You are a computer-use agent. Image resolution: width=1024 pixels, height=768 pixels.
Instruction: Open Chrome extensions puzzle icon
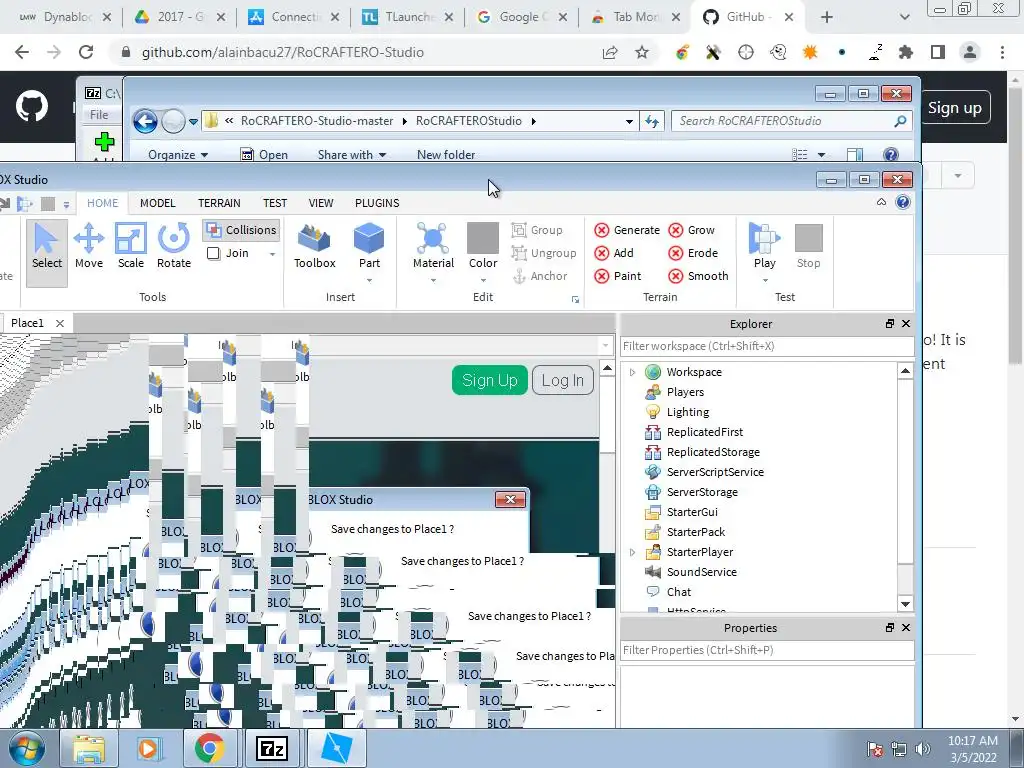(x=906, y=52)
